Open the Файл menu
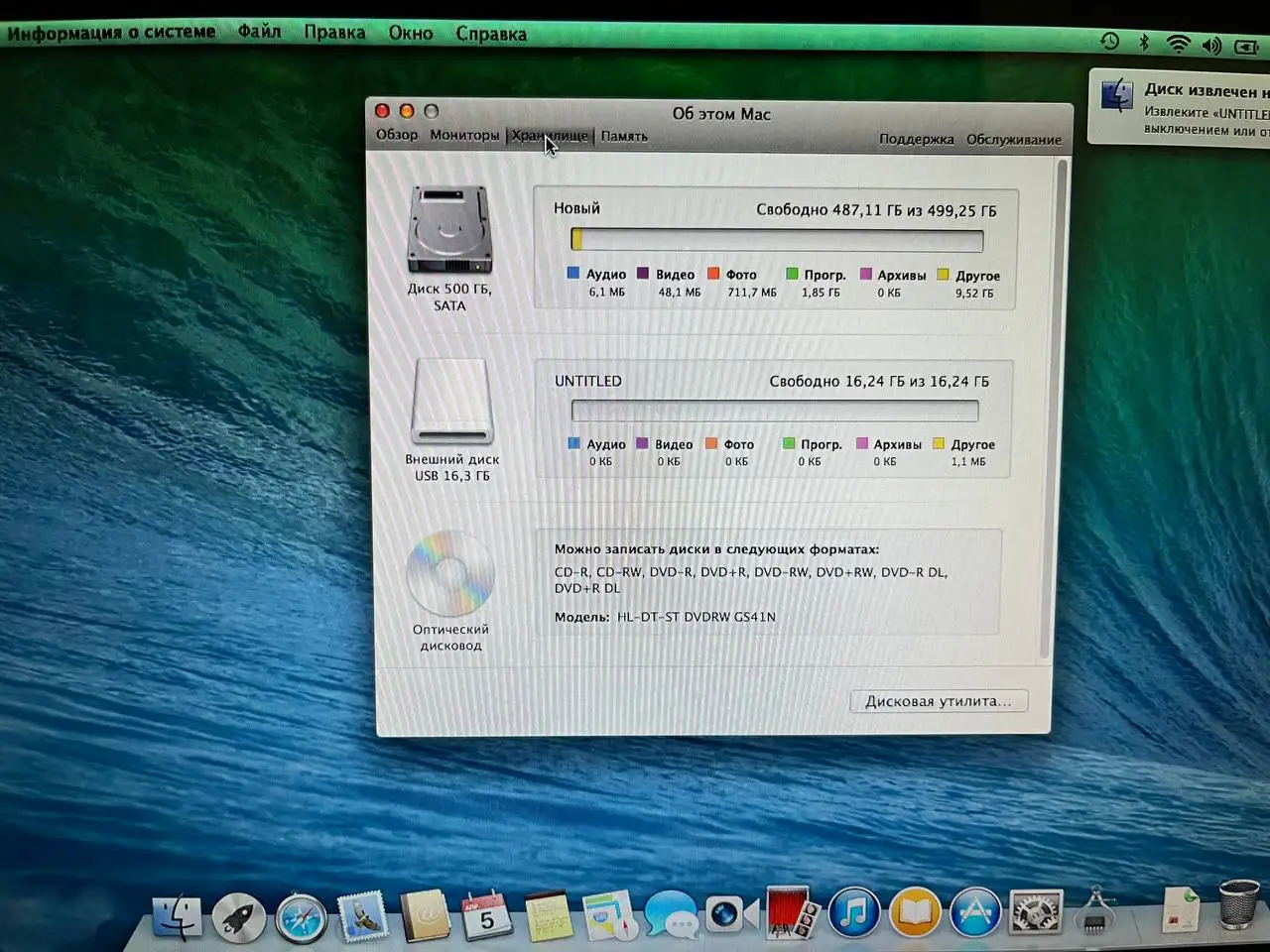The height and width of the screenshot is (952, 1270). pyautogui.click(x=259, y=32)
